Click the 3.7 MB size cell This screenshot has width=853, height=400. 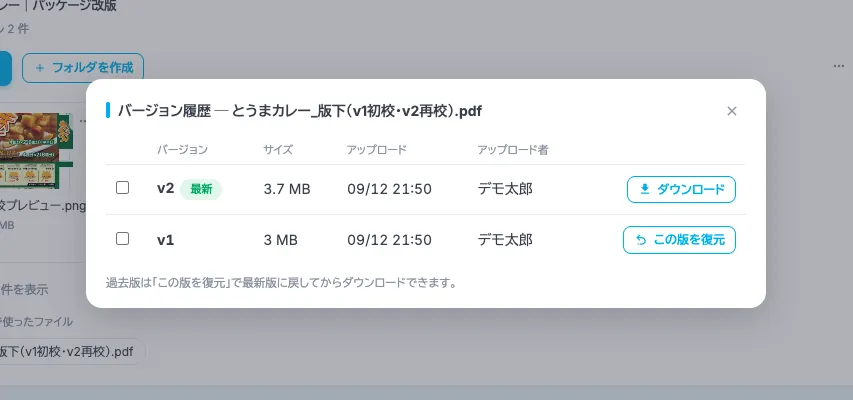[x=287, y=189]
